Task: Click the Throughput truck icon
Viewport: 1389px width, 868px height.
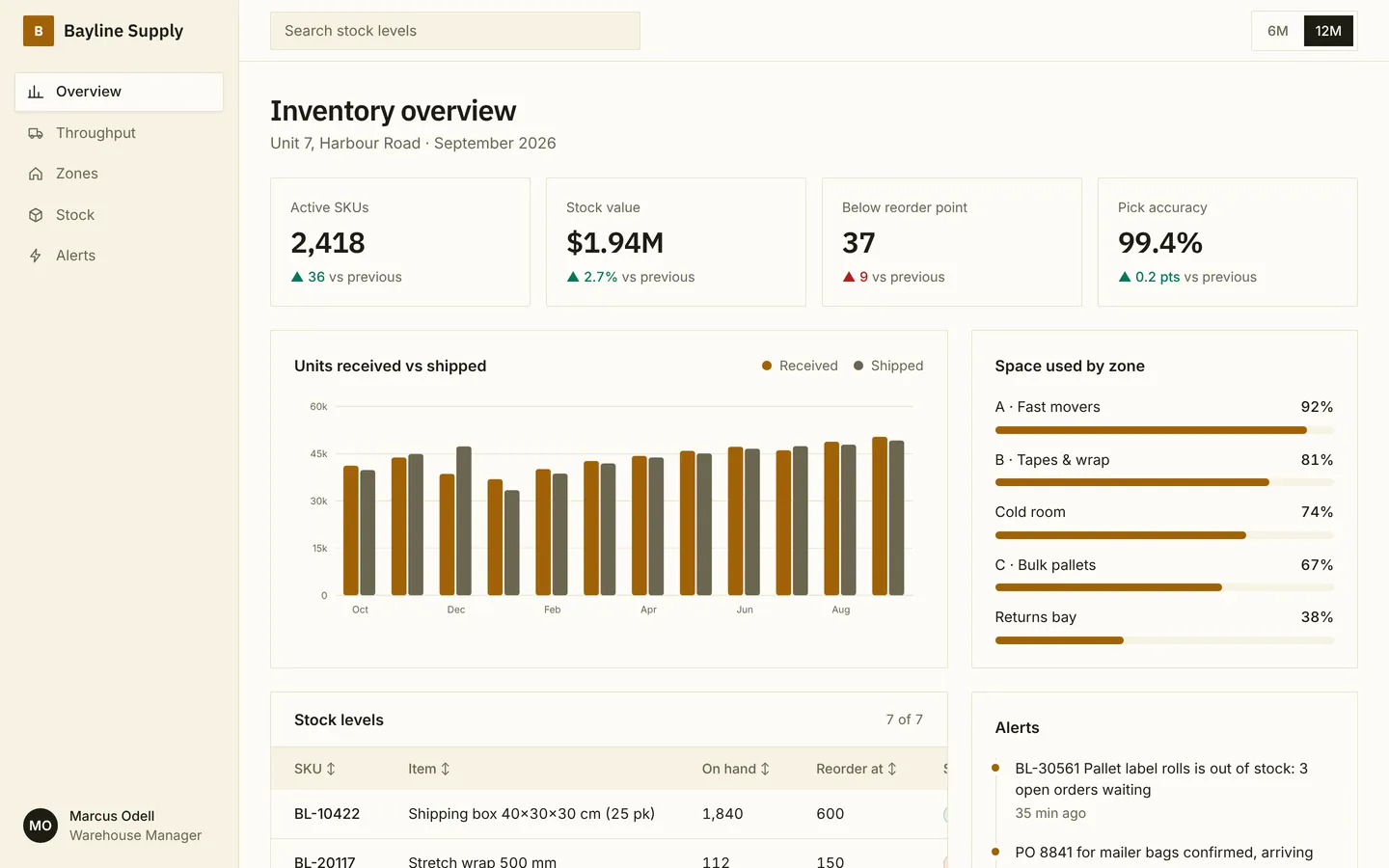Action: [x=36, y=133]
